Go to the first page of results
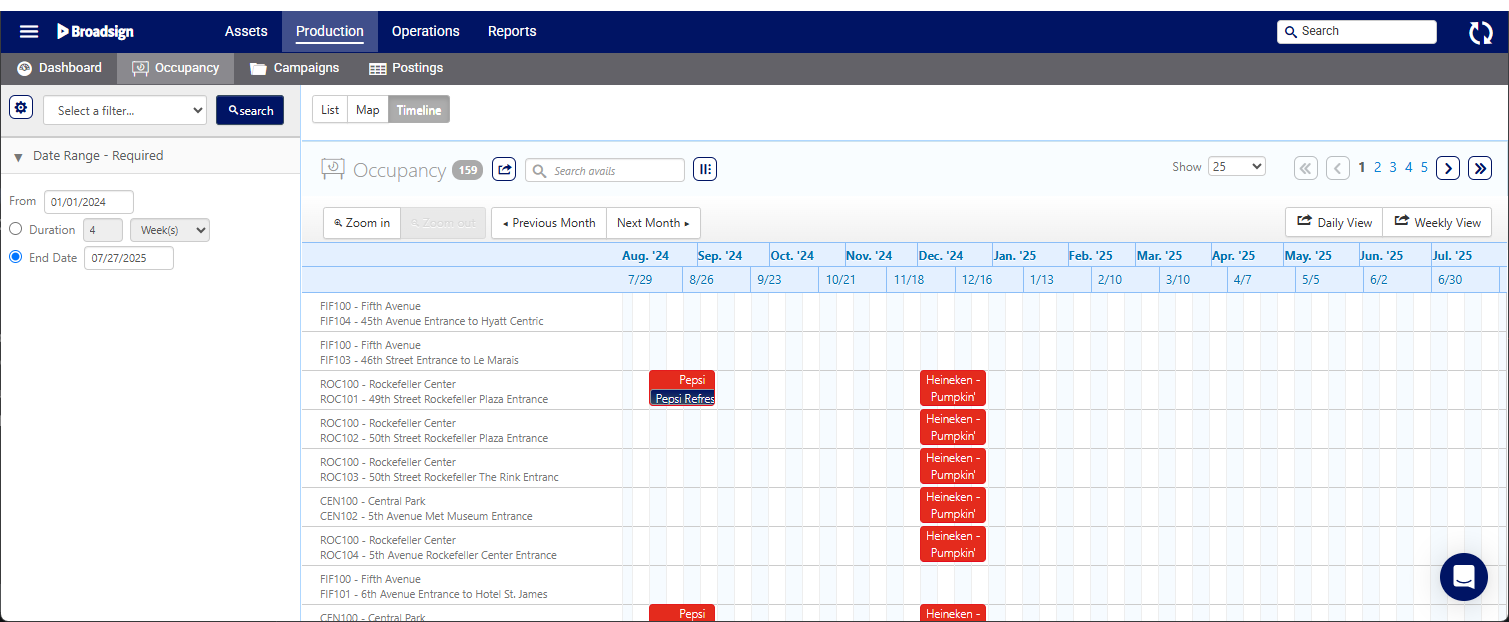 click(x=1305, y=168)
